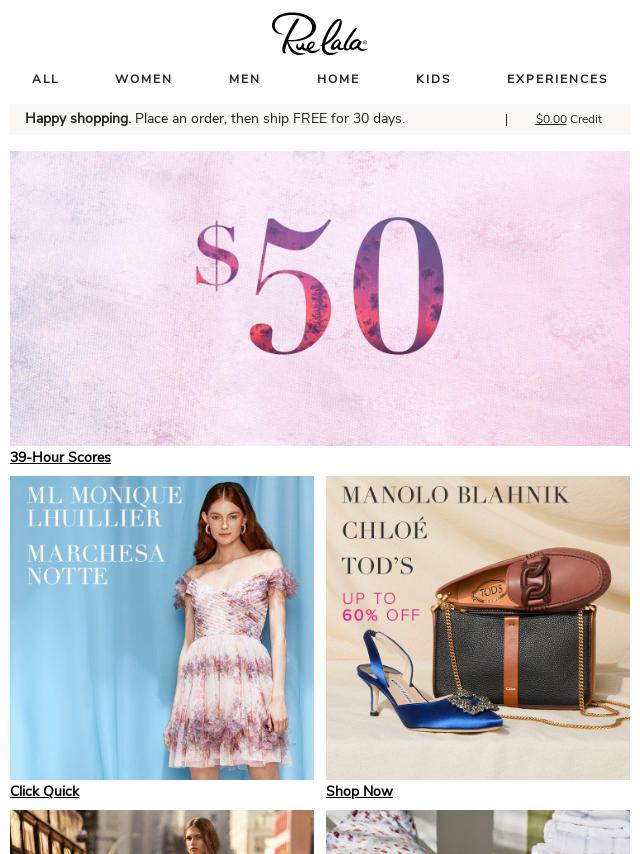Open the ALL category menu
Image resolution: width=640 pixels, height=854 pixels.
click(45, 79)
